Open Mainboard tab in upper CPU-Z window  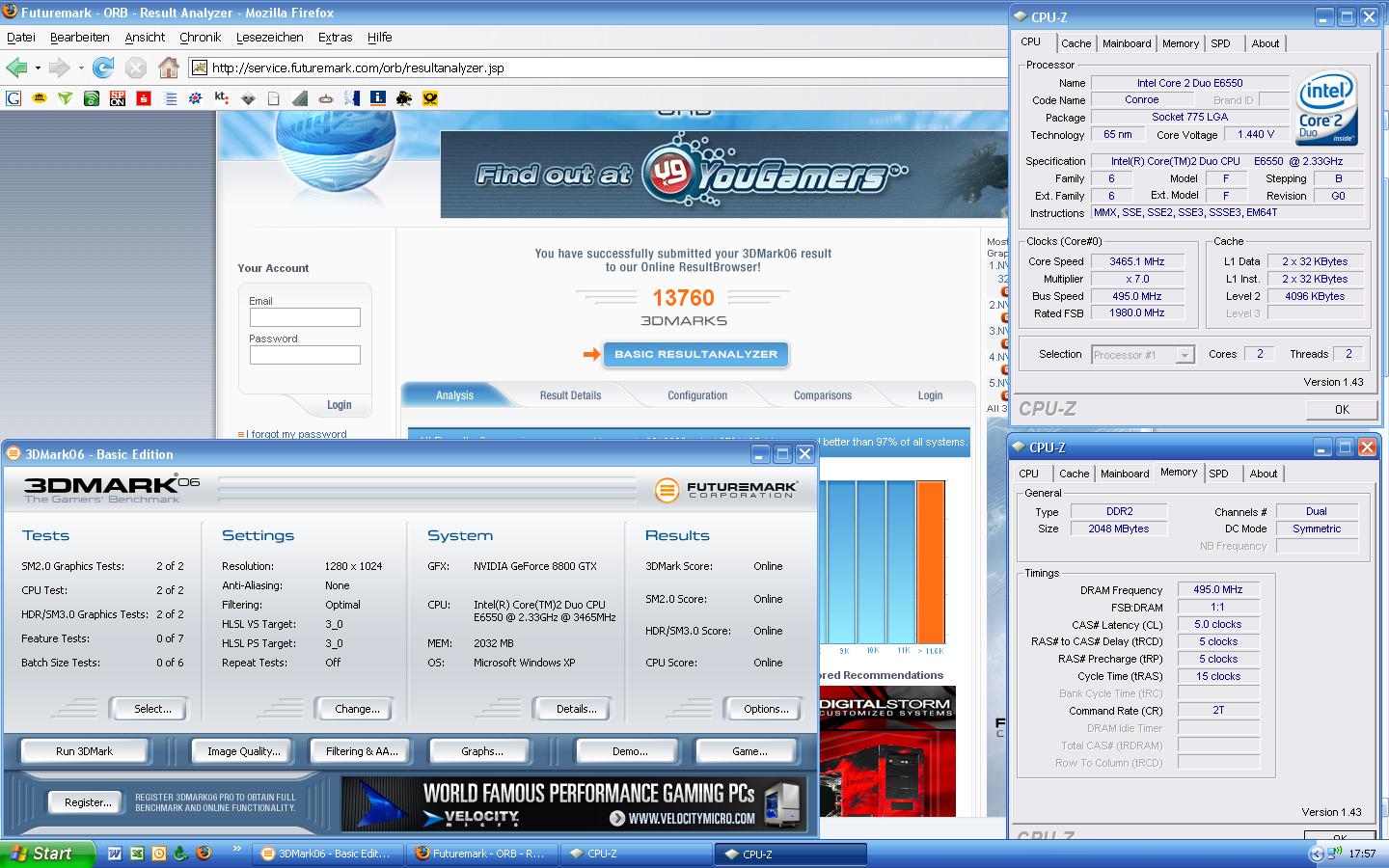[x=1127, y=43]
